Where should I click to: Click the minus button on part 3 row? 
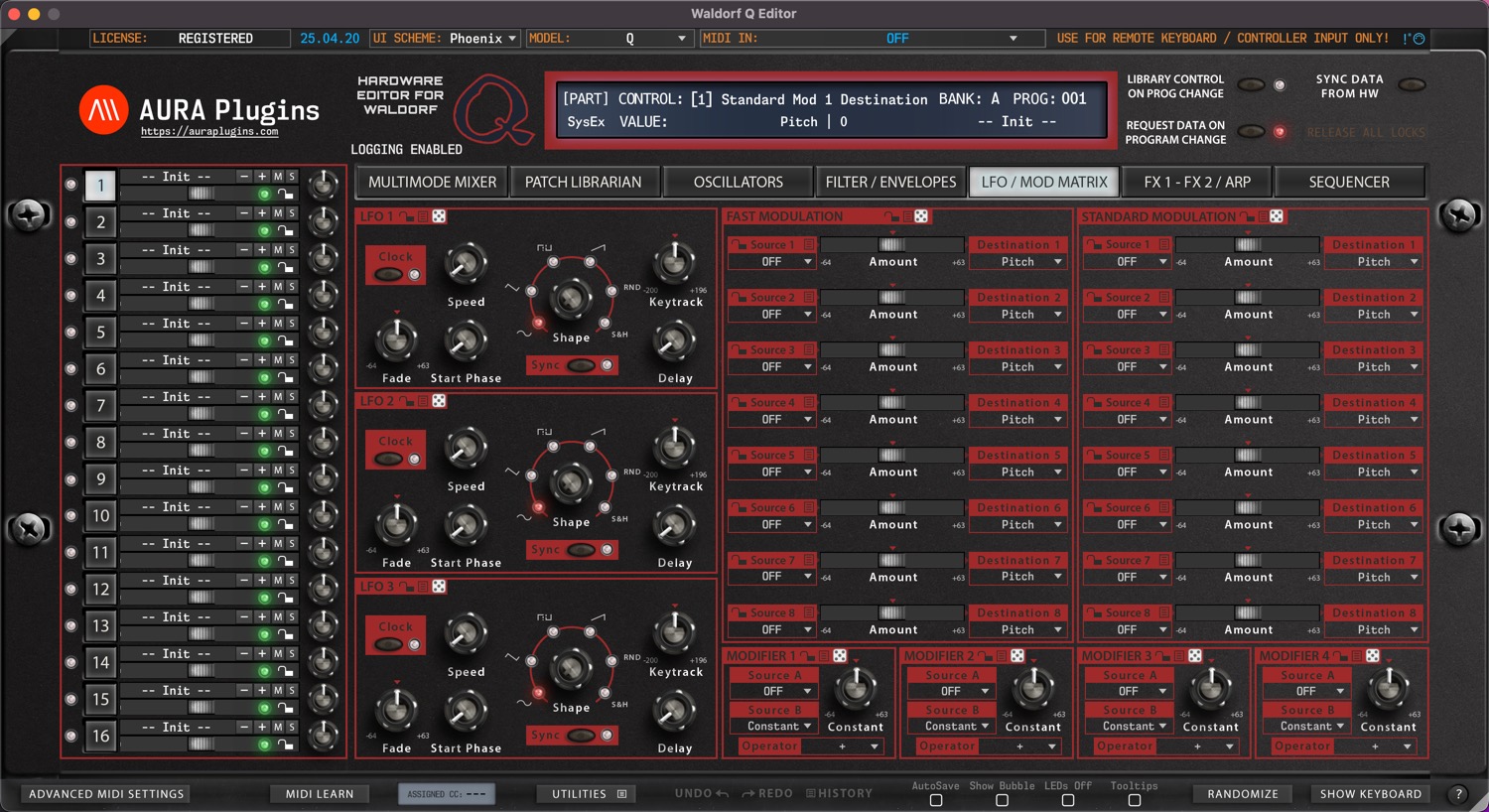(244, 250)
